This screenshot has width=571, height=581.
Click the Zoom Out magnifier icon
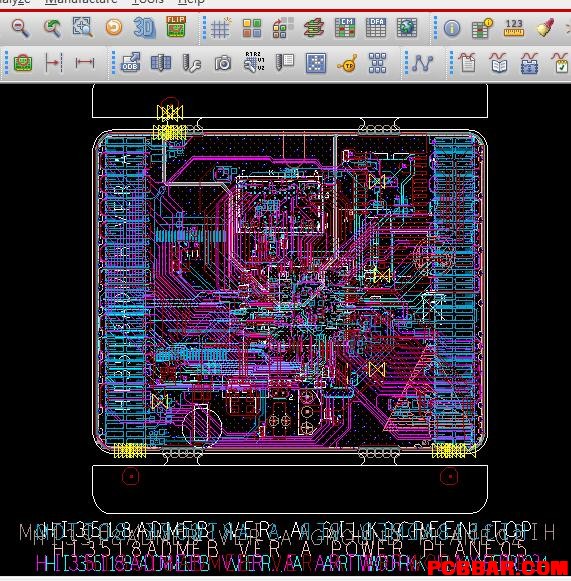point(20,28)
